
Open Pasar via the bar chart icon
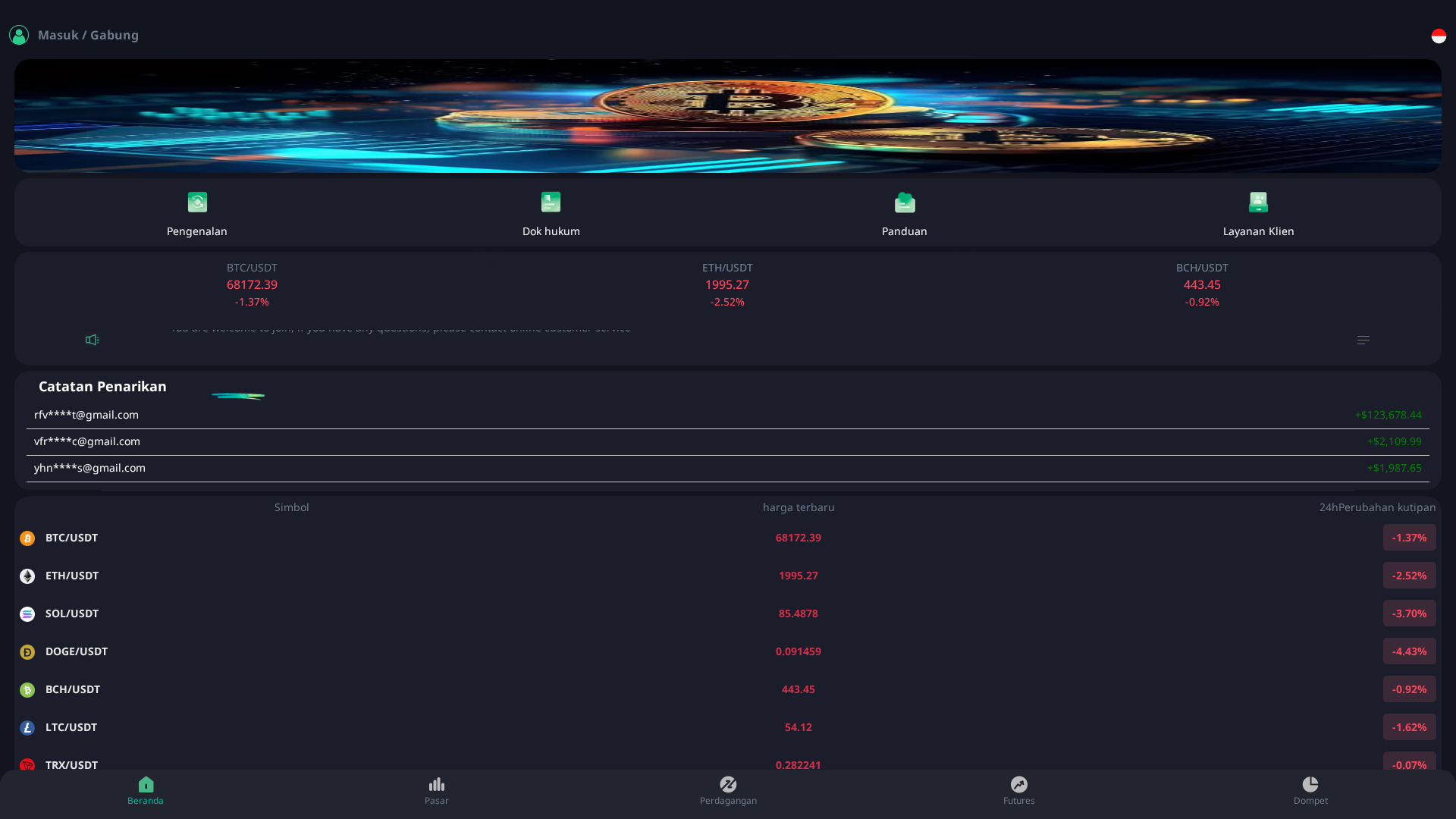coord(437,785)
